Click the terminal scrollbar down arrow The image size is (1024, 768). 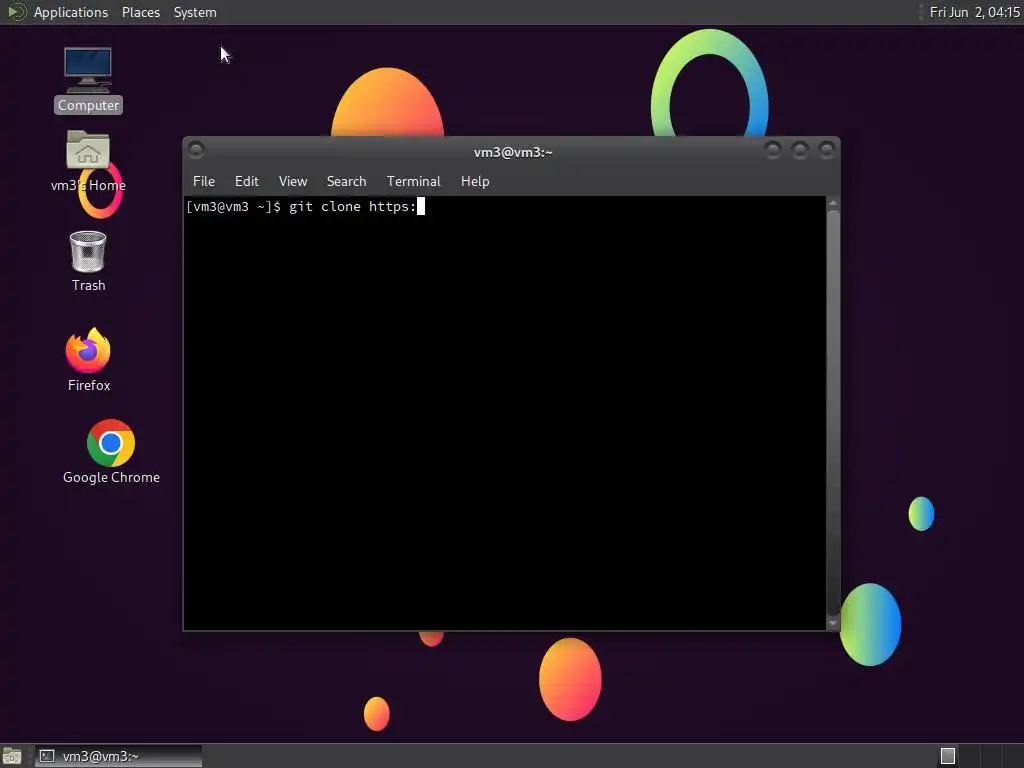833,623
